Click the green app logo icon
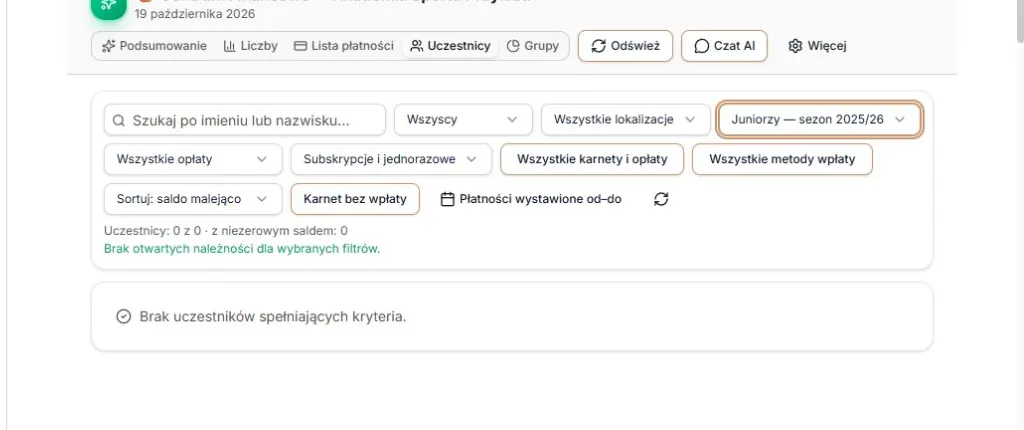This screenshot has height=430, width=1024. point(108,7)
